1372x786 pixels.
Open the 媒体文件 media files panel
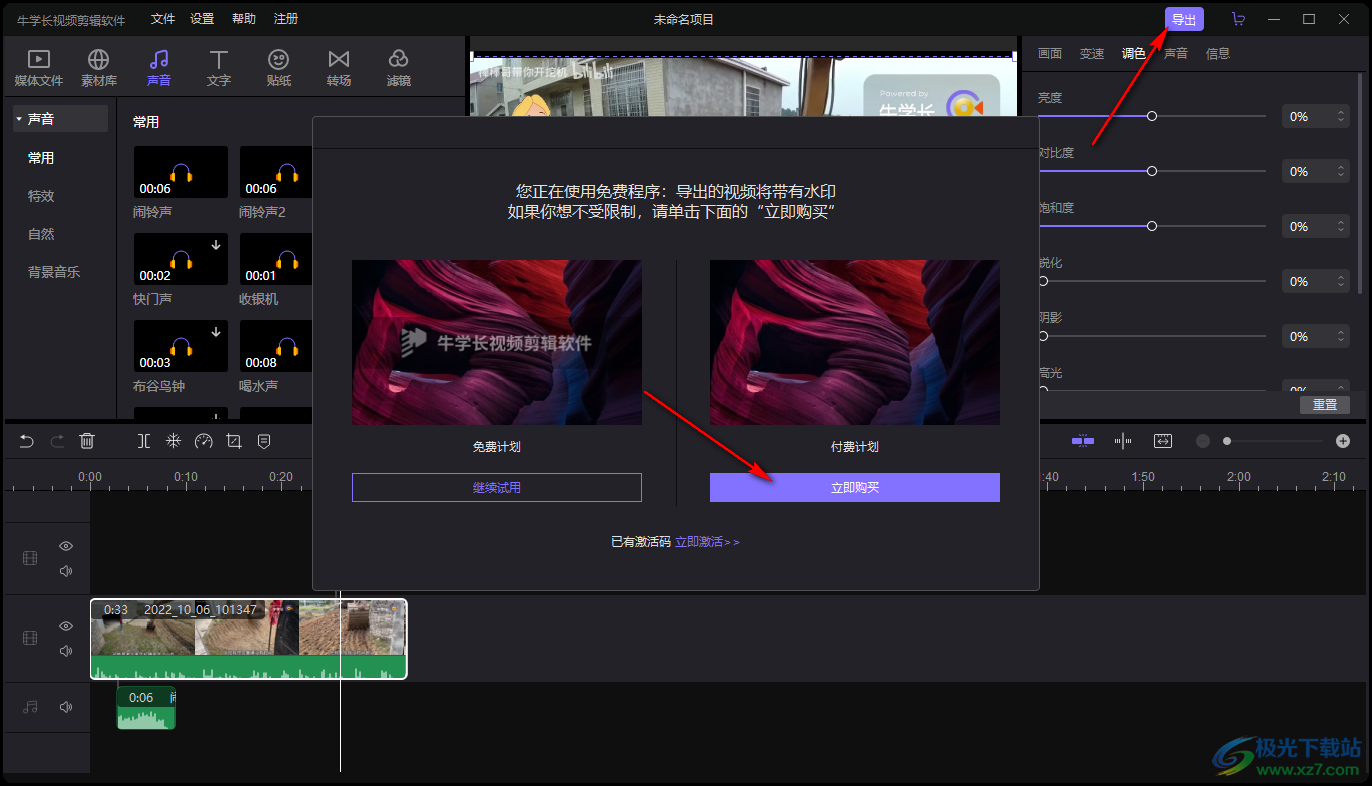pyautogui.click(x=38, y=67)
